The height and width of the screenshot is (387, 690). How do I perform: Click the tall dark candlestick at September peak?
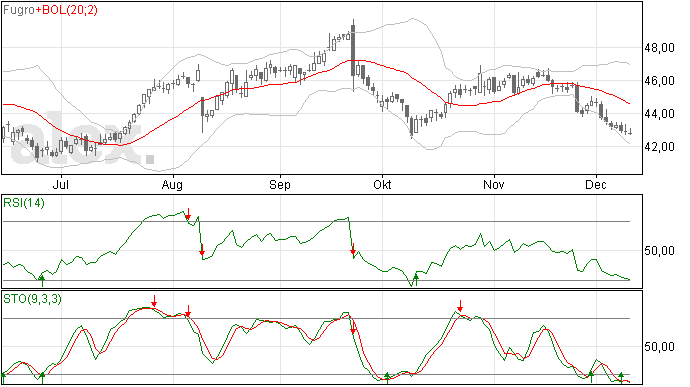coord(353,55)
